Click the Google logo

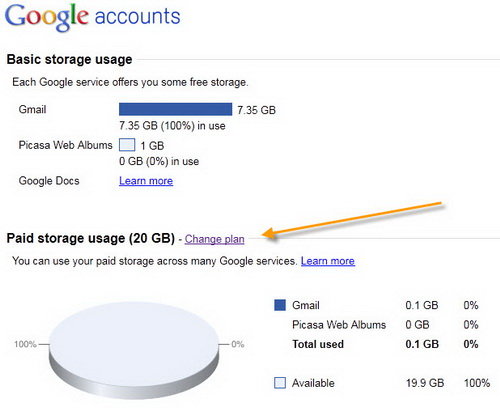47,17
